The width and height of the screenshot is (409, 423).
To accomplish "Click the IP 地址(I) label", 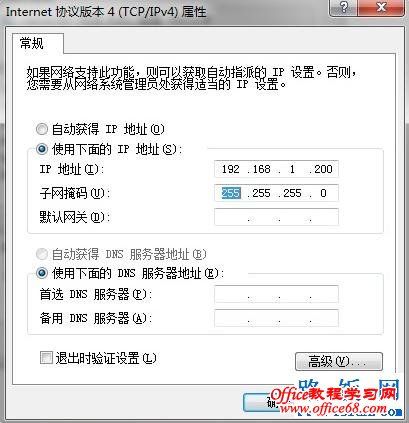I will pyautogui.click(x=72, y=169).
